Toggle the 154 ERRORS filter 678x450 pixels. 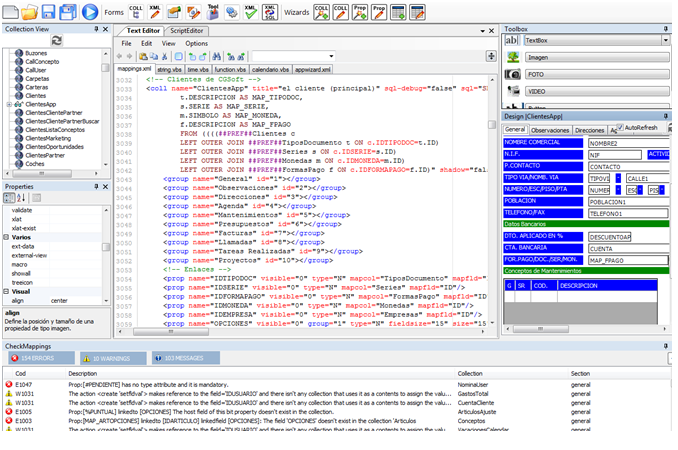(42, 358)
